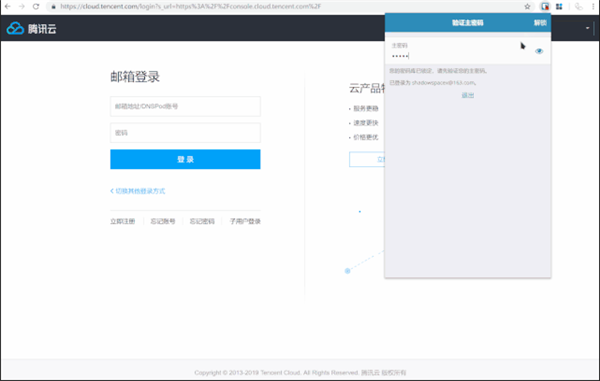Click the 忘记密码 forgot password link
The height and width of the screenshot is (381, 600).
coord(202,221)
